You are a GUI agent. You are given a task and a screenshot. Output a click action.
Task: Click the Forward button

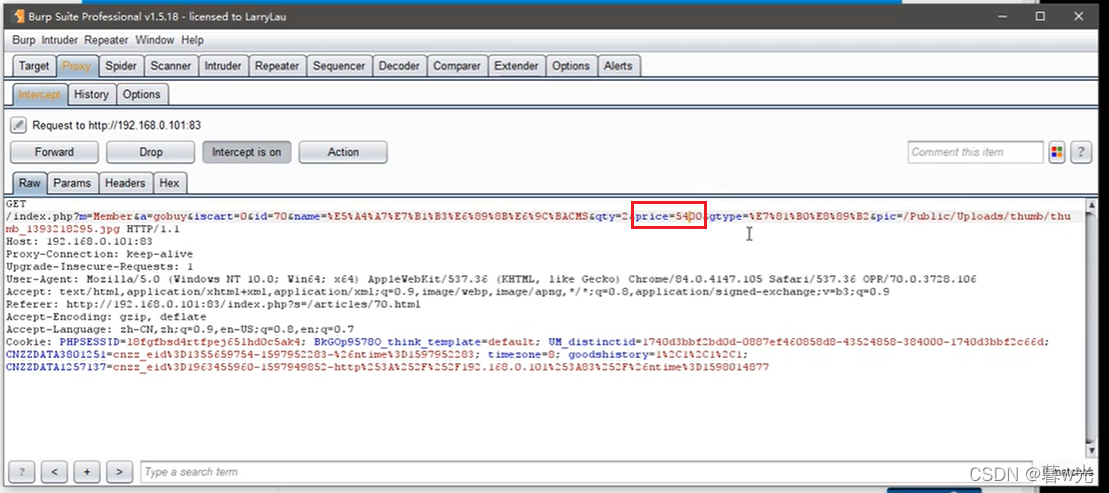(54, 152)
